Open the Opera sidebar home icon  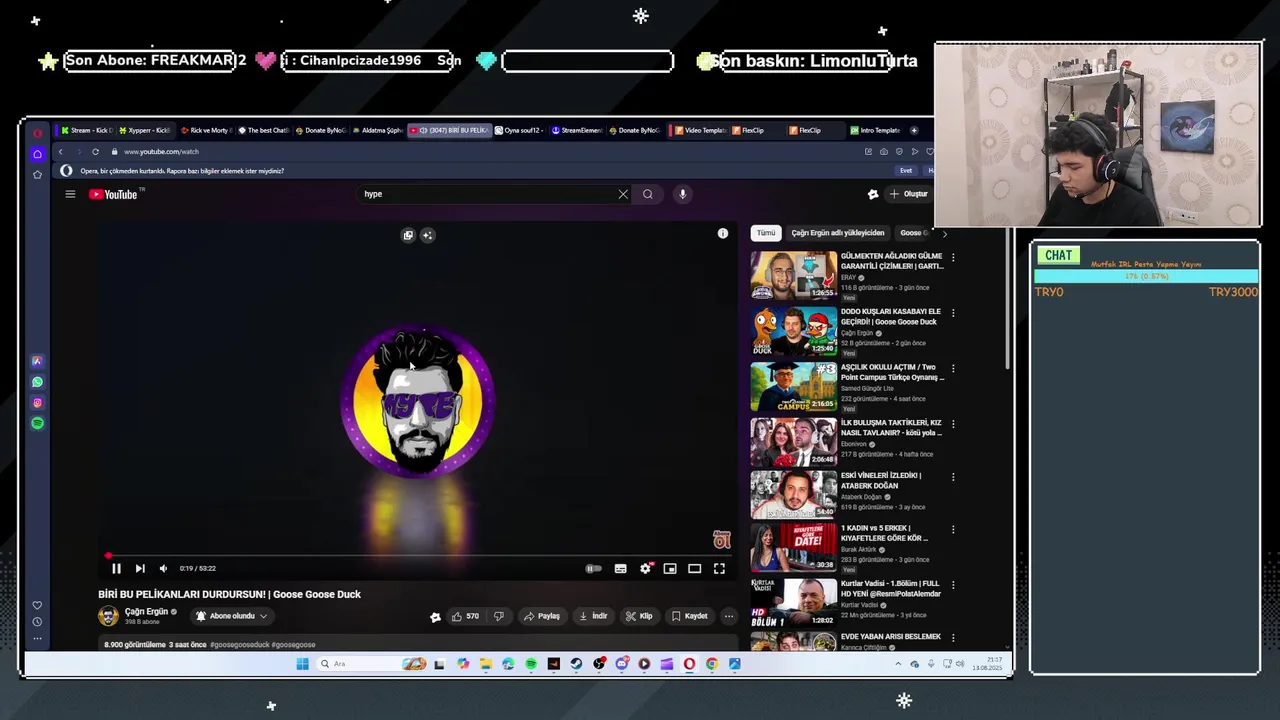(37, 154)
